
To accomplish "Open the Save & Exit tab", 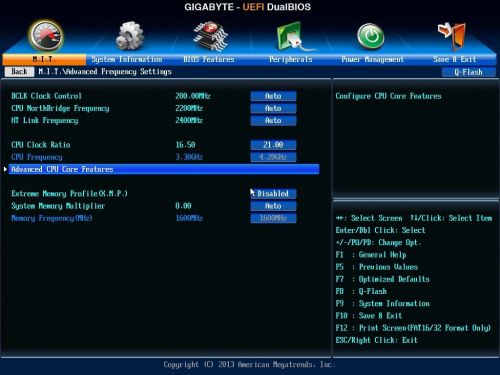I will pos(455,59).
